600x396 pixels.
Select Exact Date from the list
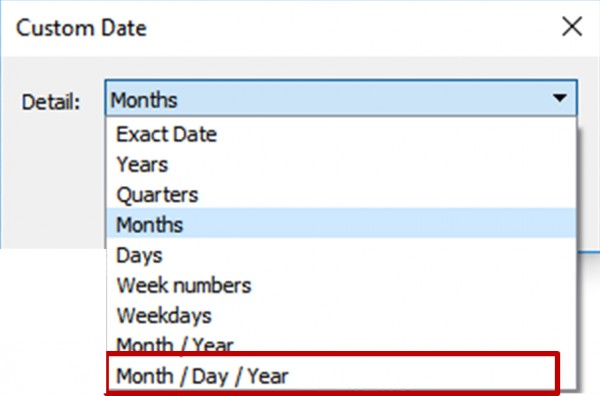pos(341,134)
